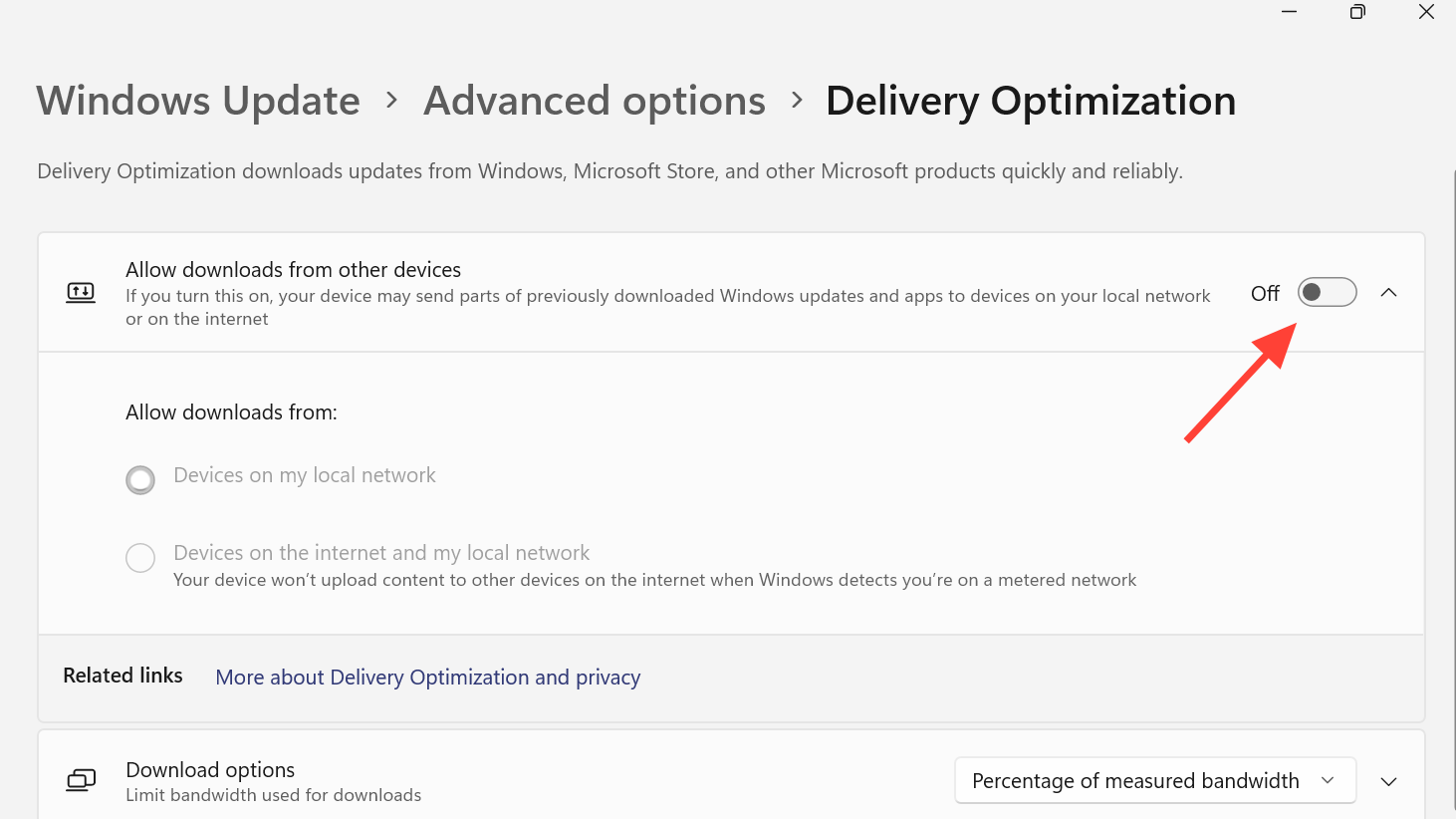Turn on Allow downloads from other devices
The height and width of the screenshot is (819, 1456).
1327,292
